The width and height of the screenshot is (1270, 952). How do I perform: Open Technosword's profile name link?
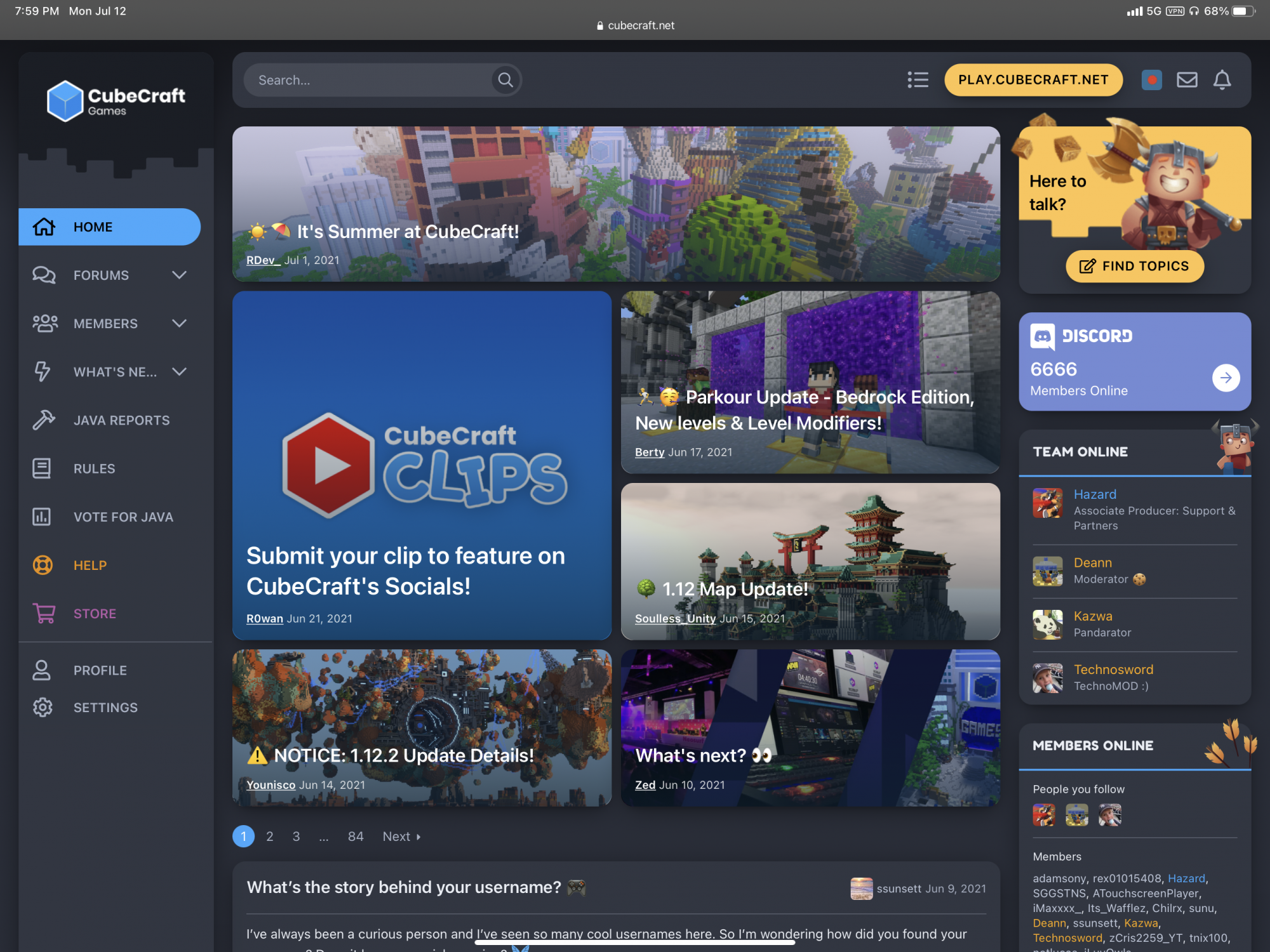tap(1113, 669)
